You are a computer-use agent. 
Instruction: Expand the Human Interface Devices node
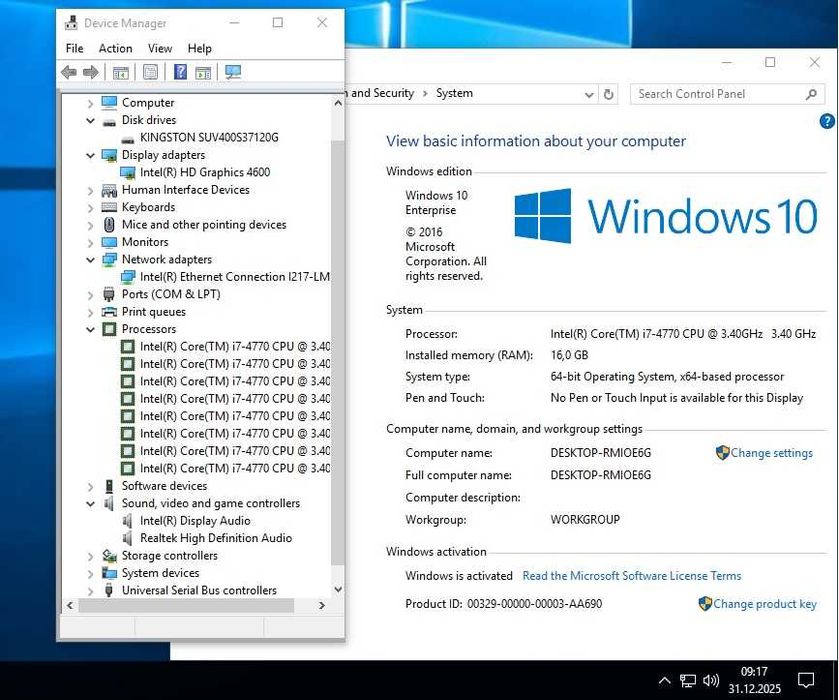point(90,190)
